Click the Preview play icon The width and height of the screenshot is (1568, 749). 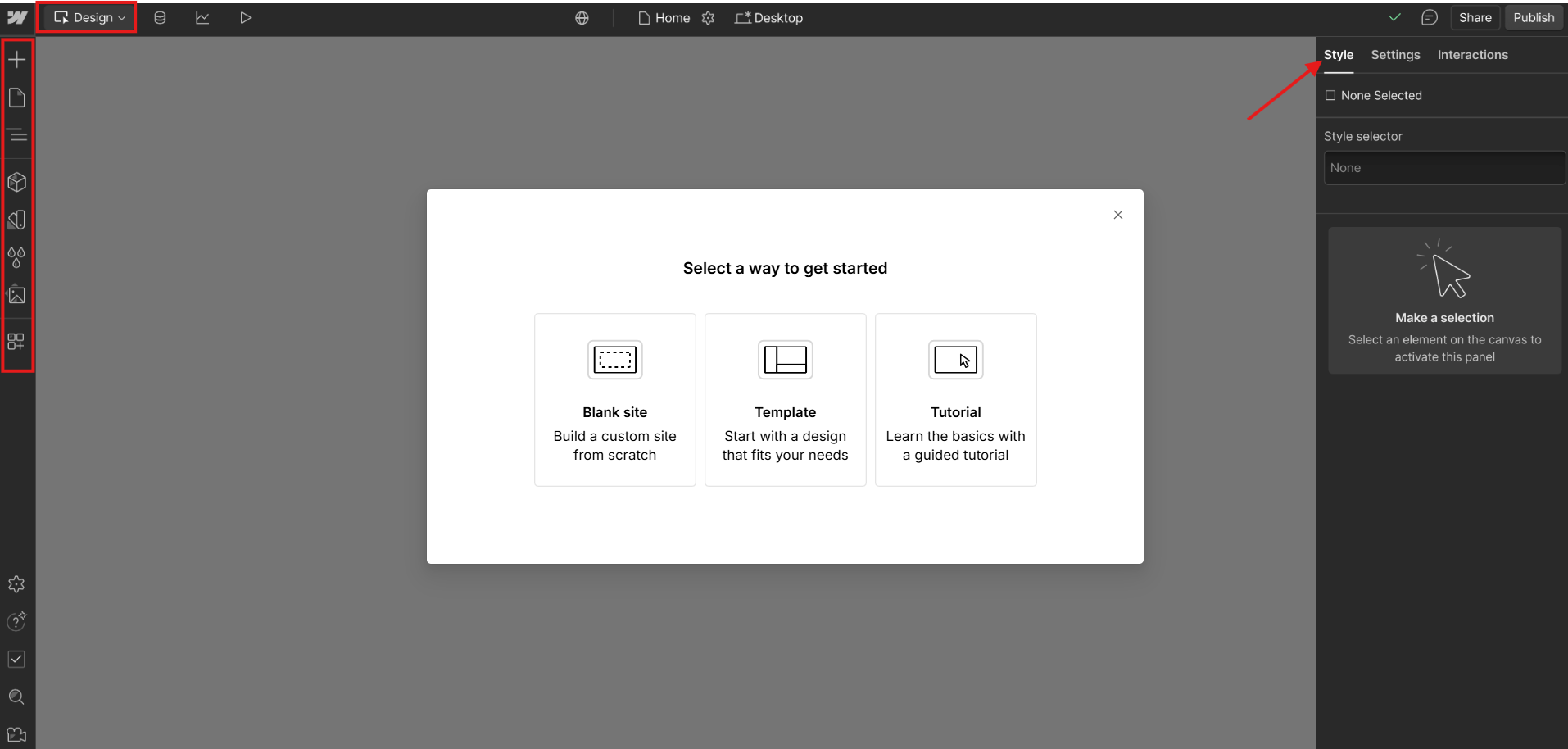point(245,17)
